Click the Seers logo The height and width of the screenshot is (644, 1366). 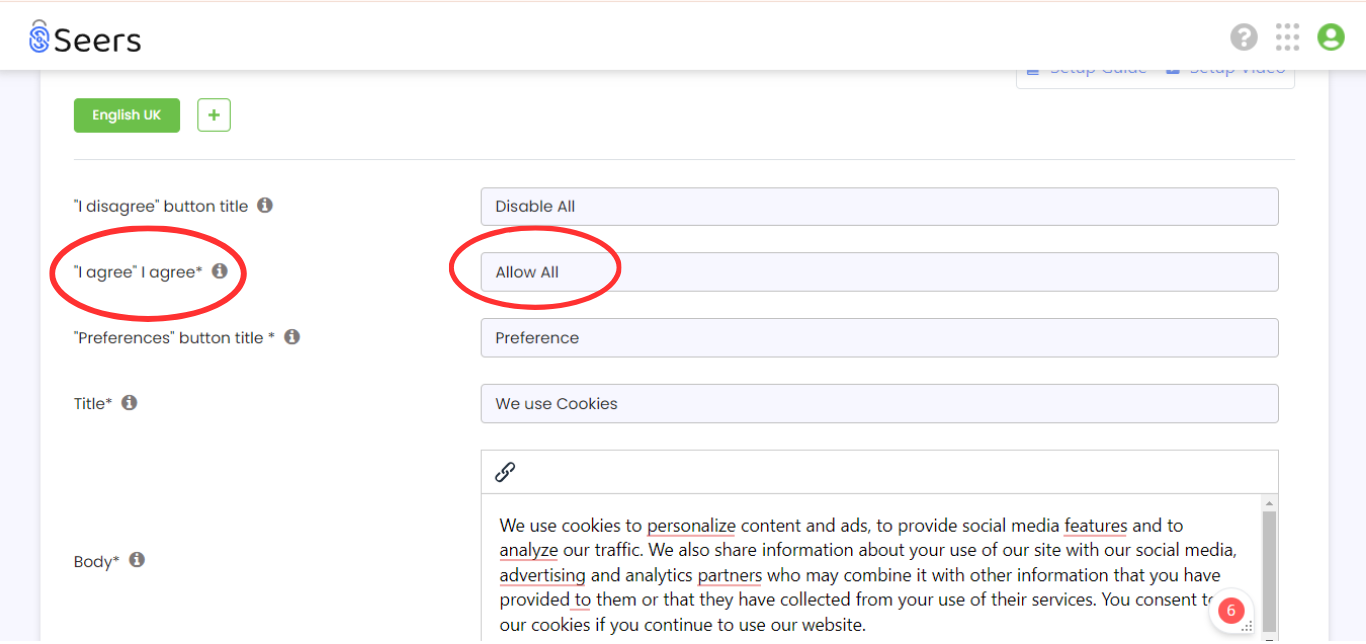85,38
